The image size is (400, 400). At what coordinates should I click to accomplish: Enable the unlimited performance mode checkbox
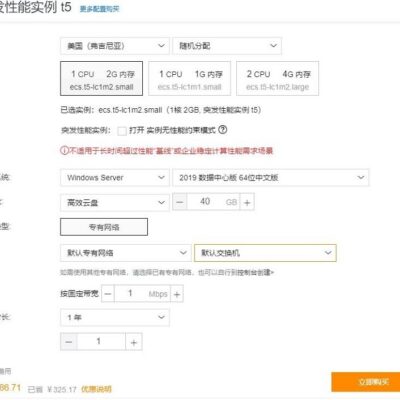point(122,131)
